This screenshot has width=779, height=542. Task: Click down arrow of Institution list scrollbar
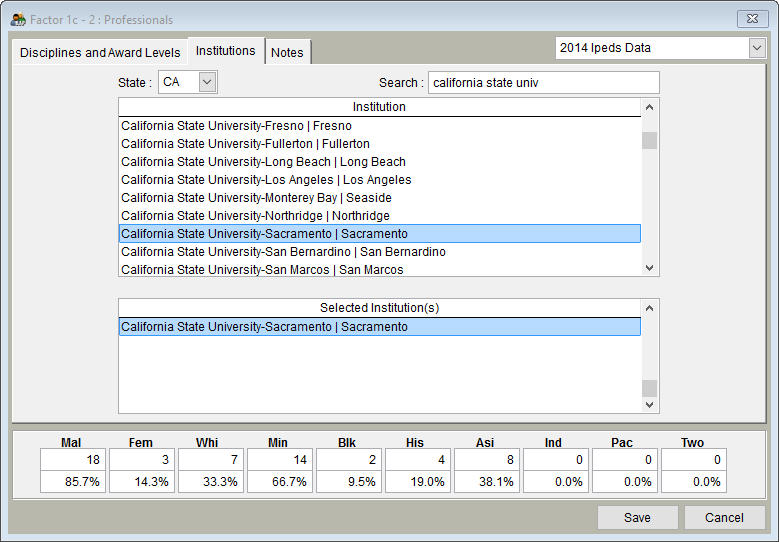[x=649, y=268]
